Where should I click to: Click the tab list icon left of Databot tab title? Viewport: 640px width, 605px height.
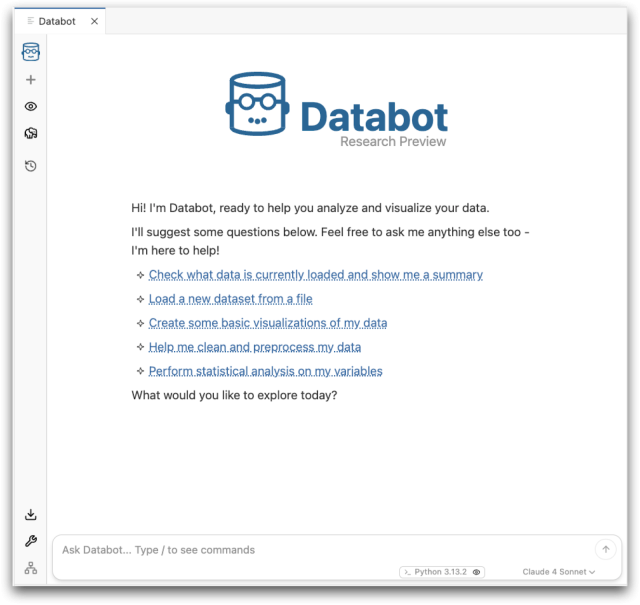[30, 21]
